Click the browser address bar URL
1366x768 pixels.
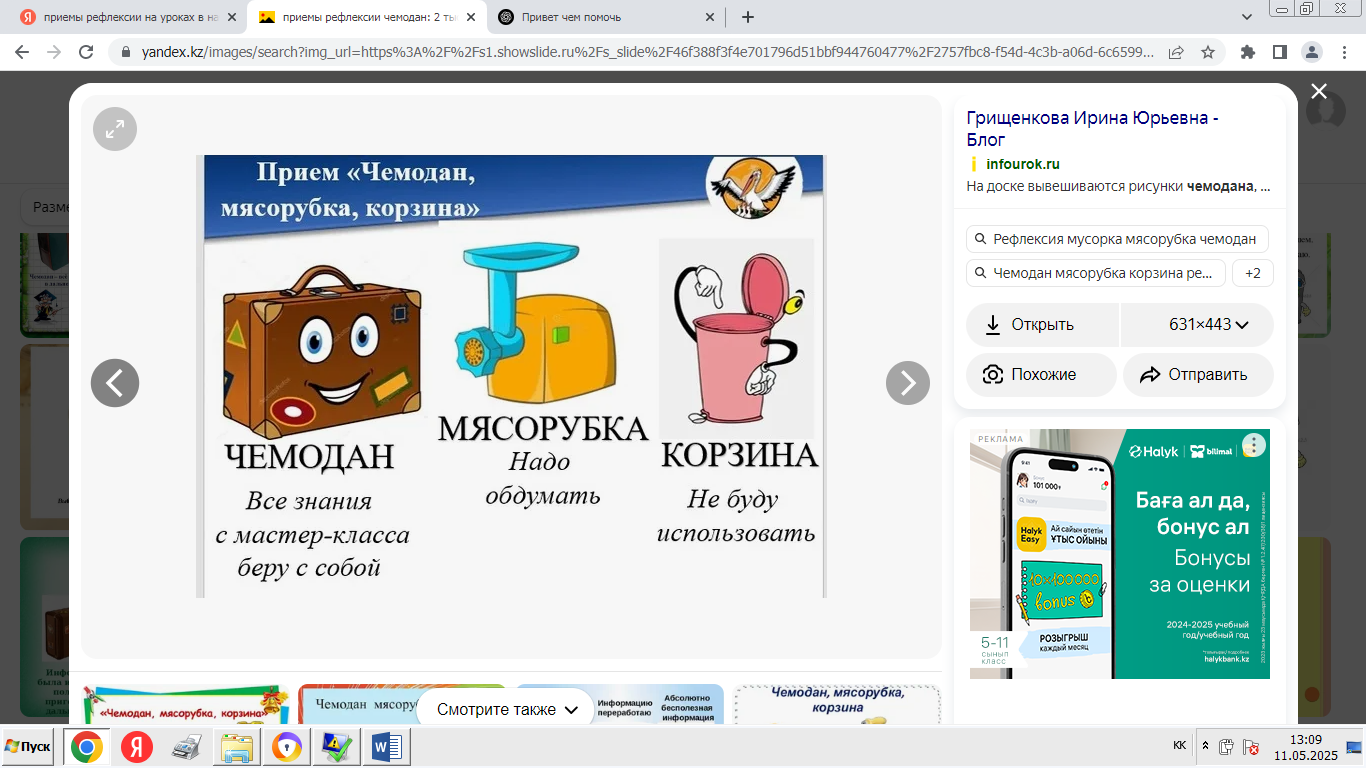click(640, 52)
